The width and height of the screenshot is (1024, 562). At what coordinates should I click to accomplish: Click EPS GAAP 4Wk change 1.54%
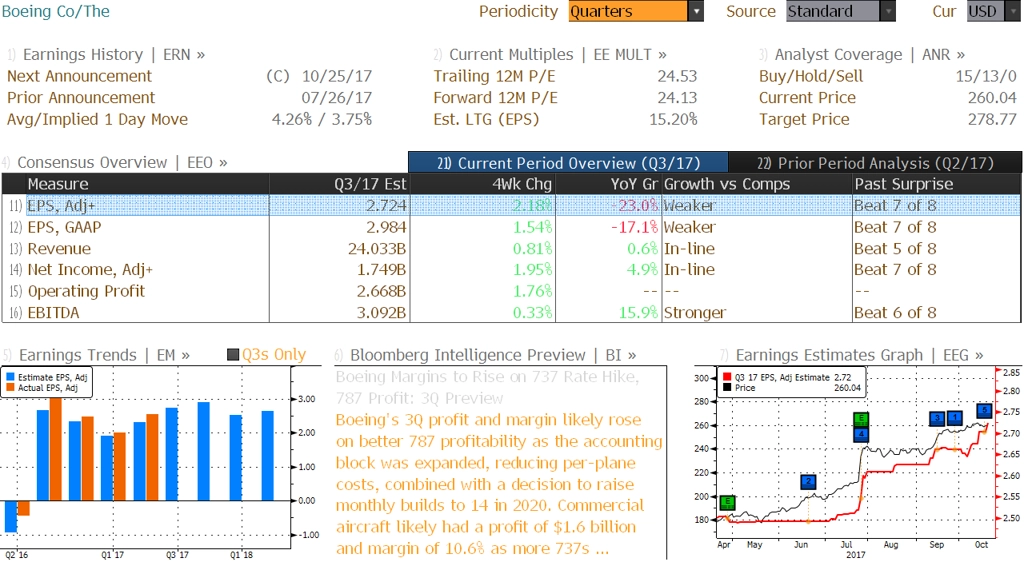pos(532,227)
